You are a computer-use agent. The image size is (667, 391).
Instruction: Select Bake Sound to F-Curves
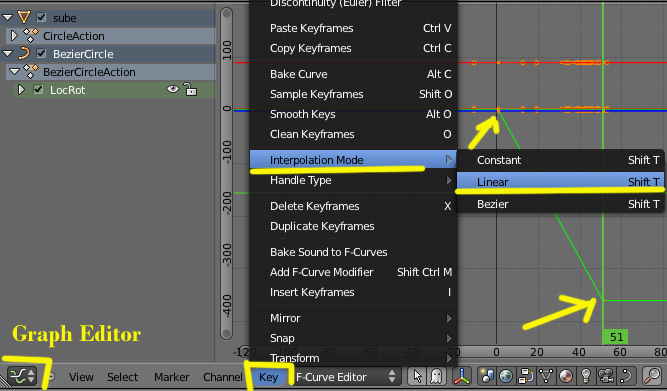(x=353, y=252)
